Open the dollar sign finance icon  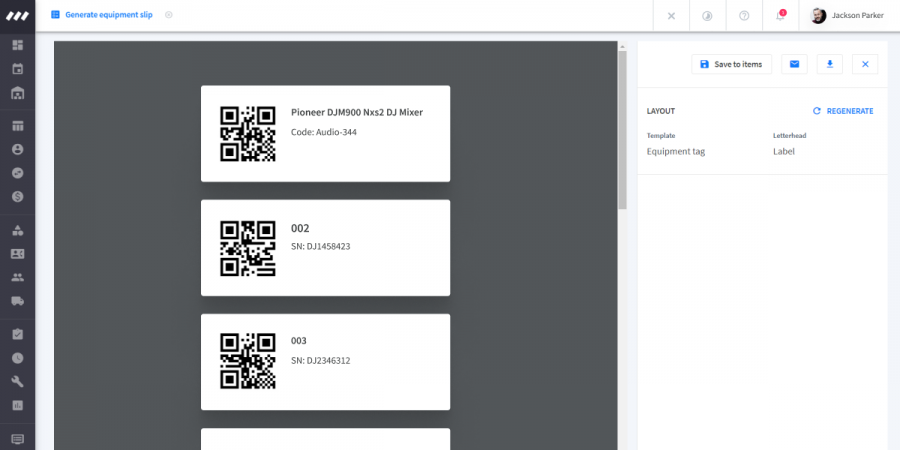17,196
